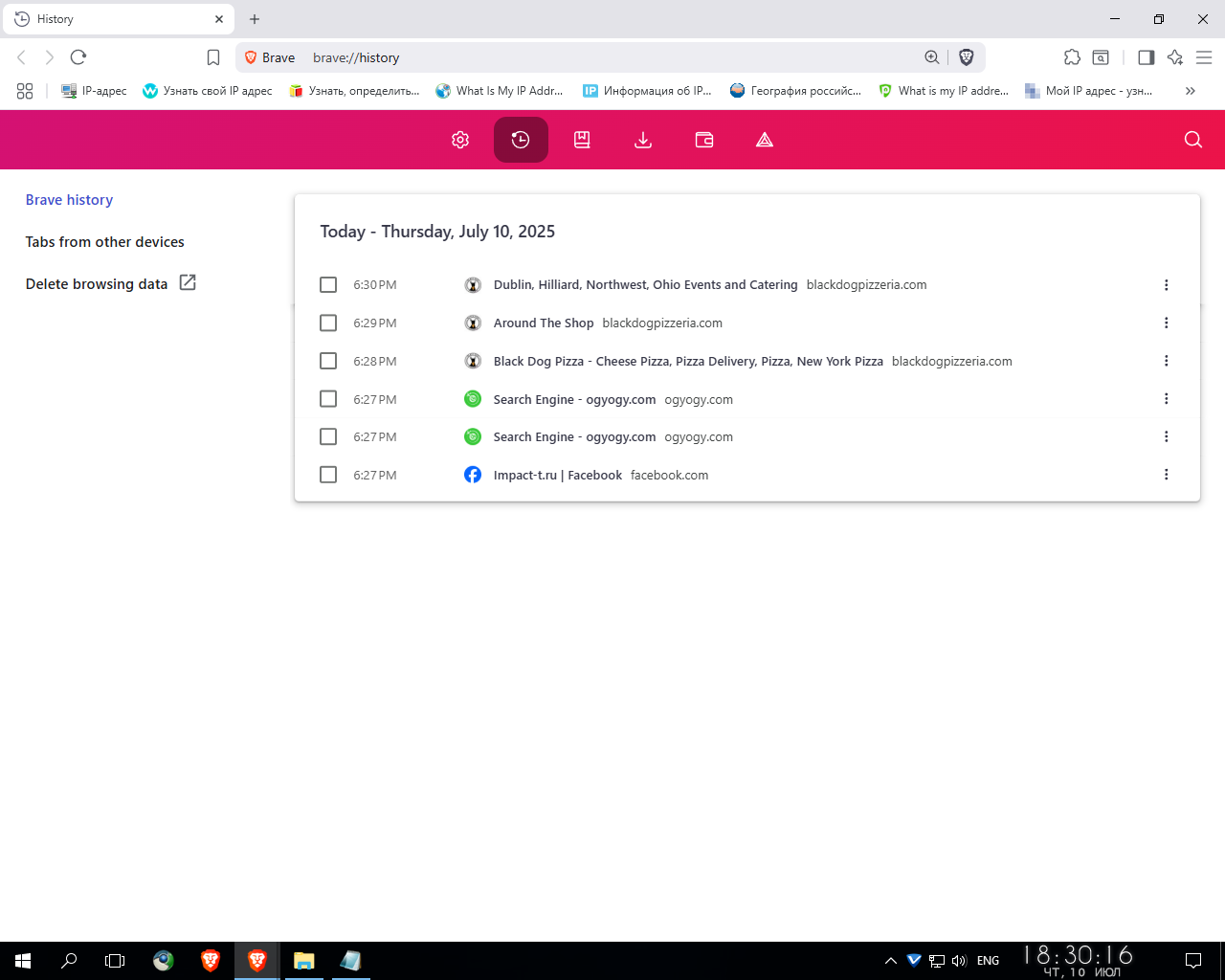
Task: Open Dublin, Hilliard, Northwest, Ohio Events link
Action: tap(645, 285)
